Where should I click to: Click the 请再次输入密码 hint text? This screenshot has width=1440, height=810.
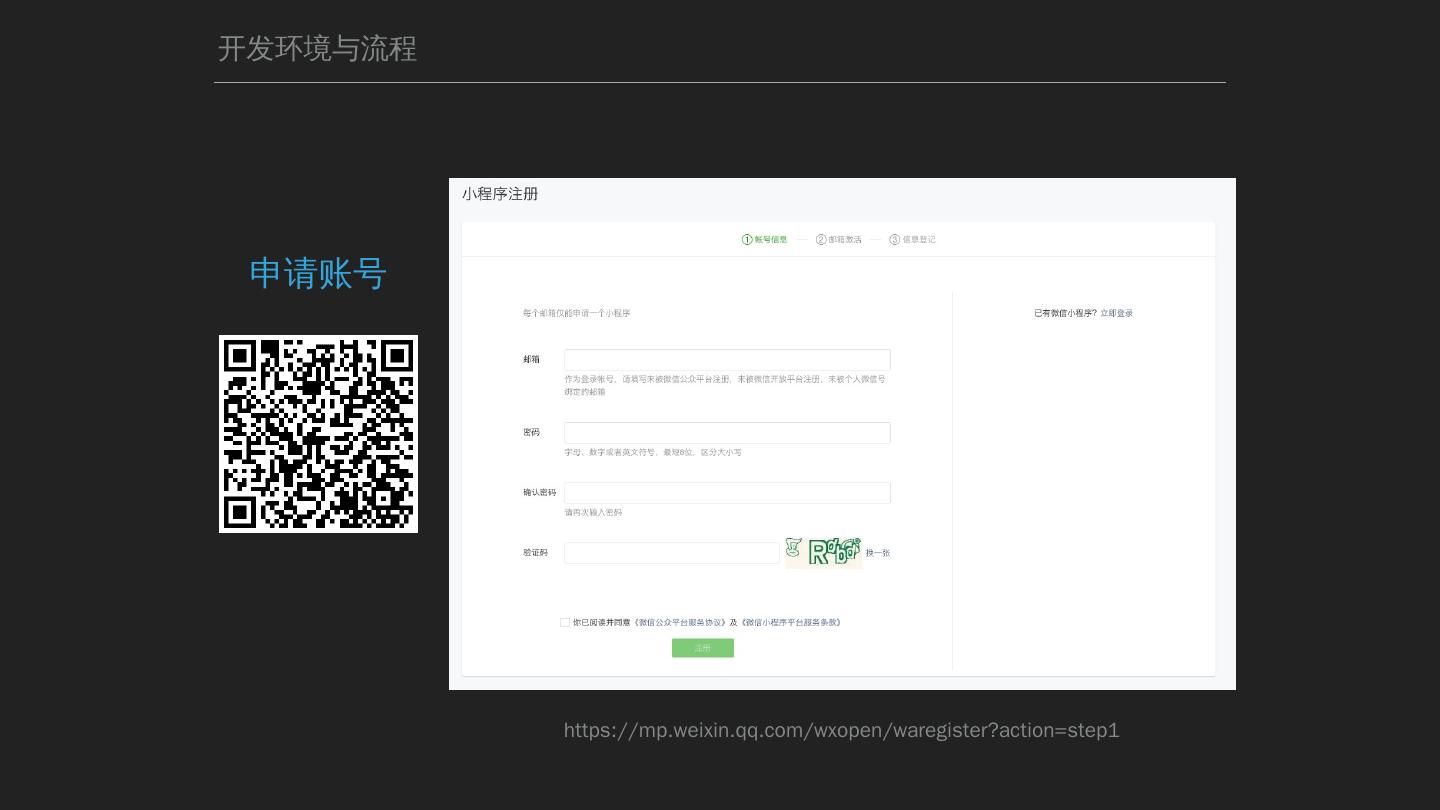(593, 512)
